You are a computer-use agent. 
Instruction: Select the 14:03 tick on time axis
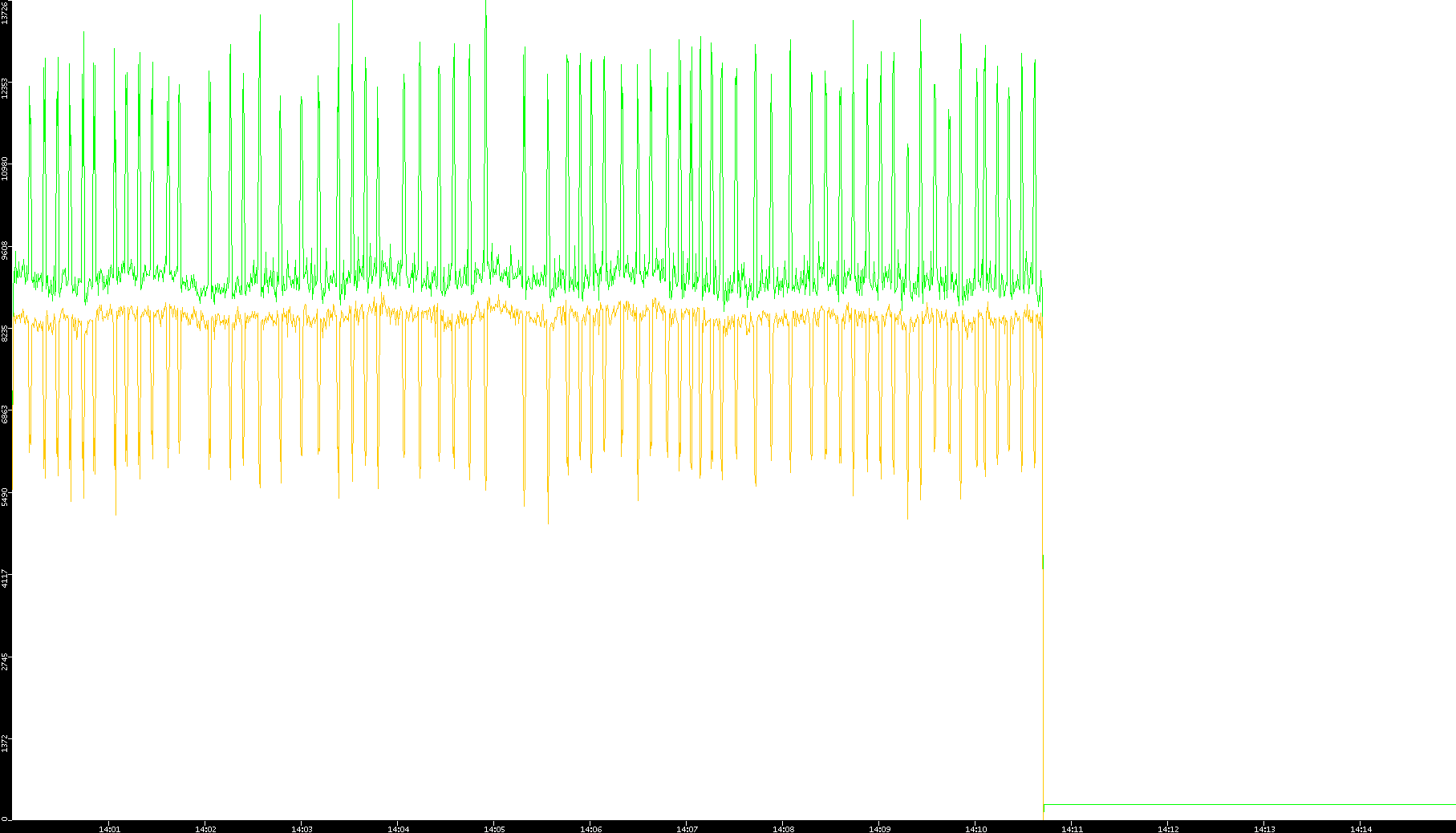pos(302,829)
